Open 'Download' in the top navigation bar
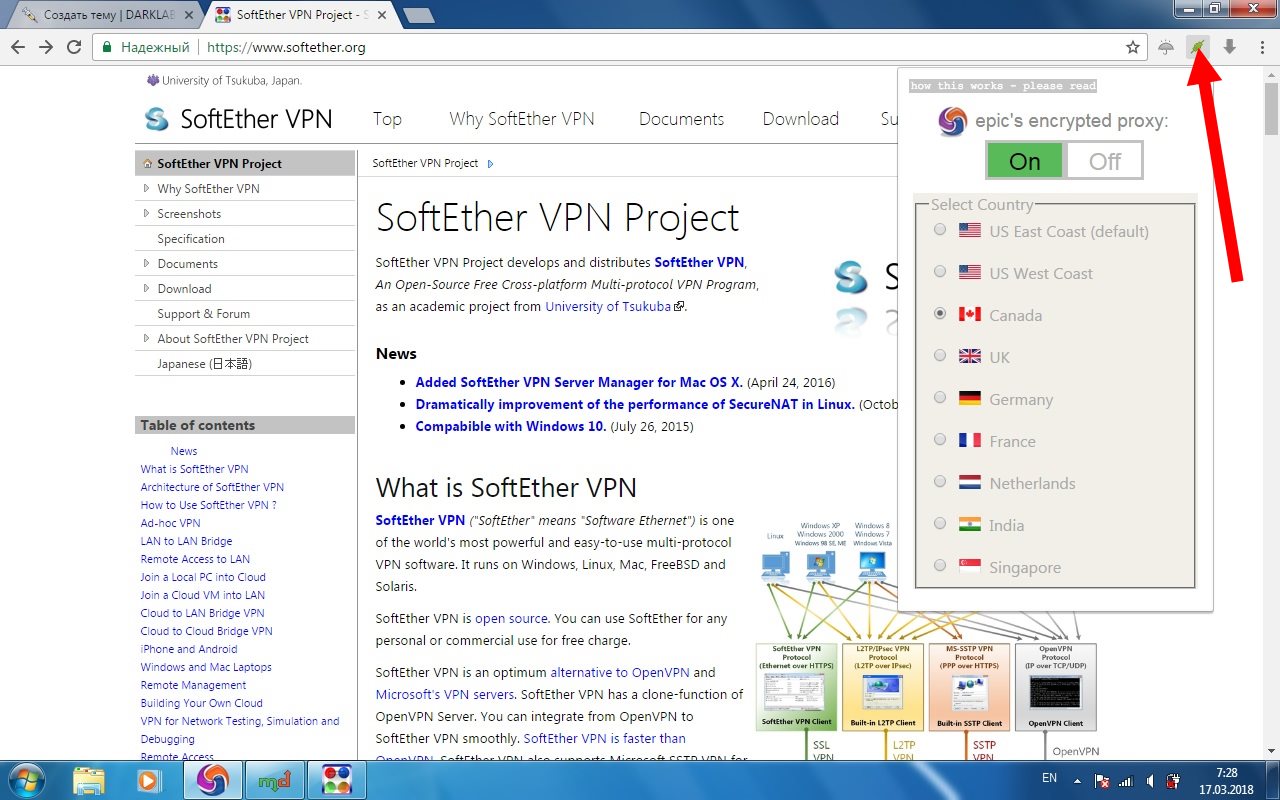Image resolution: width=1280 pixels, height=800 pixels. click(800, 119)
